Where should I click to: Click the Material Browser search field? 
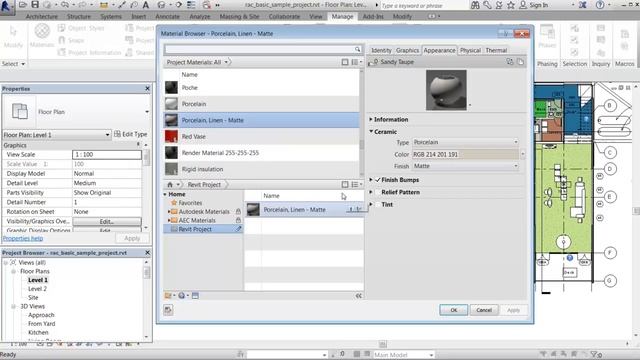click(x=259, y=49)
